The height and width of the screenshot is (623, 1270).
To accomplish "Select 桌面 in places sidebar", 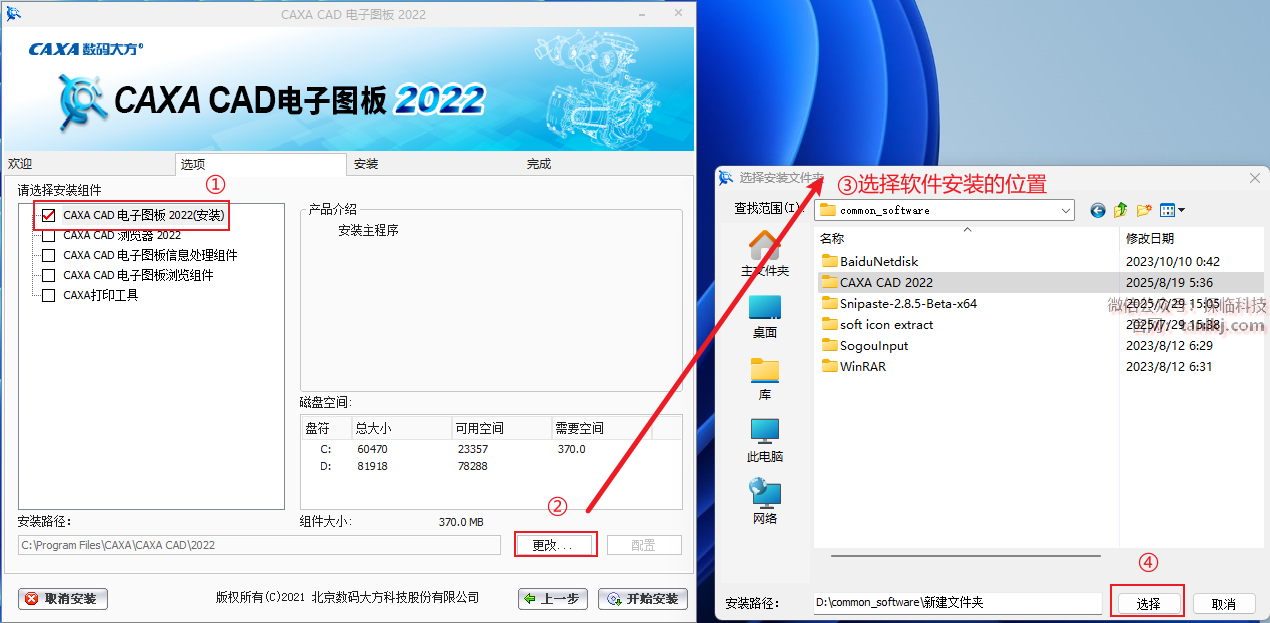I will click(x=765, y=317).
